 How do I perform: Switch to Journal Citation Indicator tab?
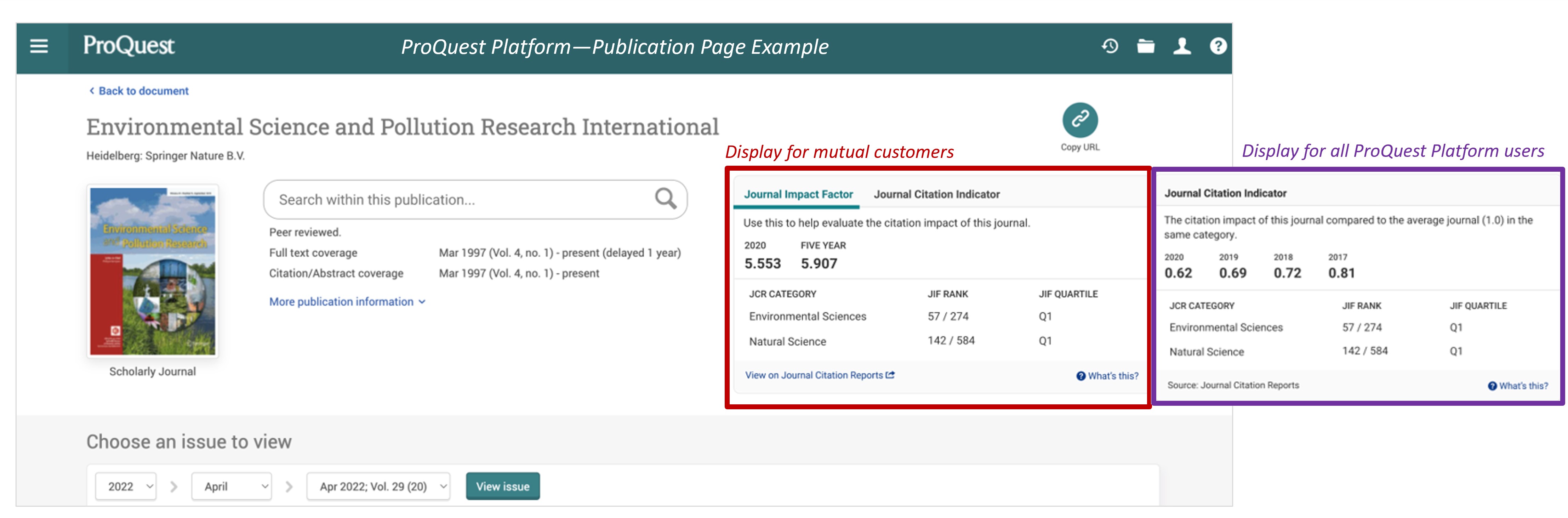pos(936,194)
